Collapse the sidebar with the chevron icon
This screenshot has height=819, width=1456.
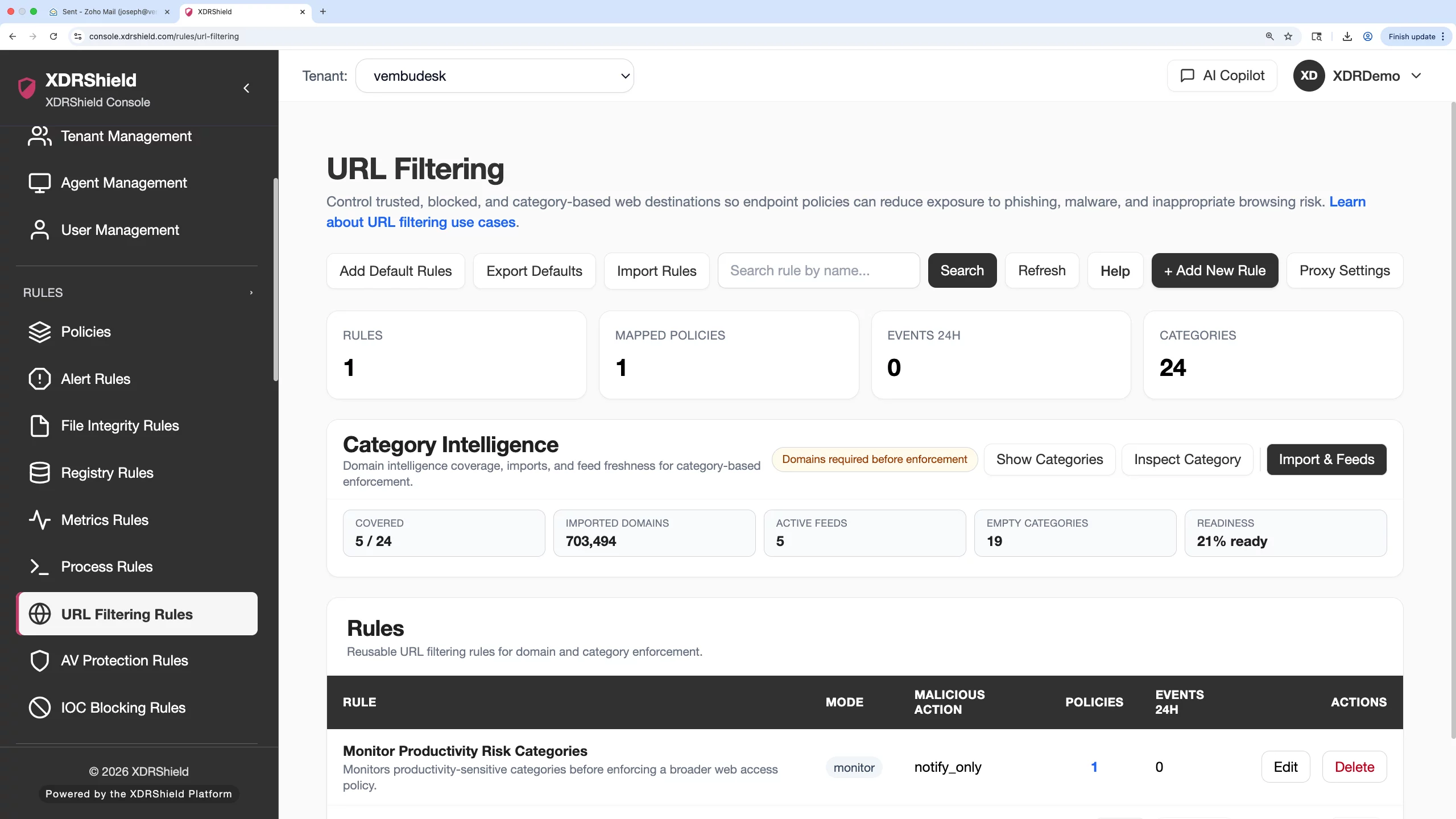pyautogui.click(x=246, y=88)
